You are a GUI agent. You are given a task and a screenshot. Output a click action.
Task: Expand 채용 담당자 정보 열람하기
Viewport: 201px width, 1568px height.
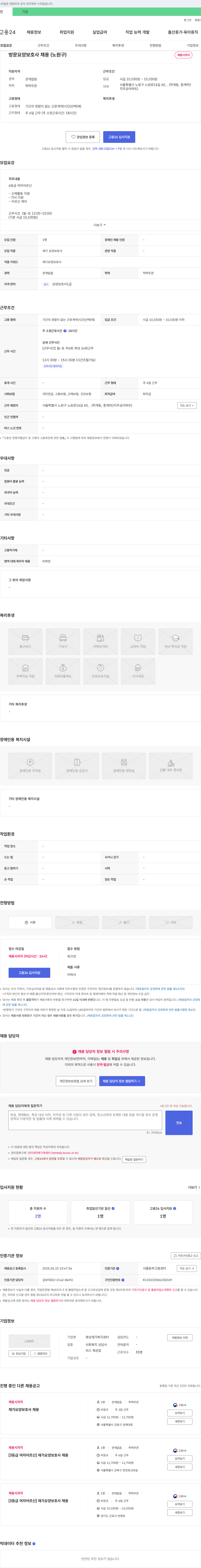click(122, 1081)
